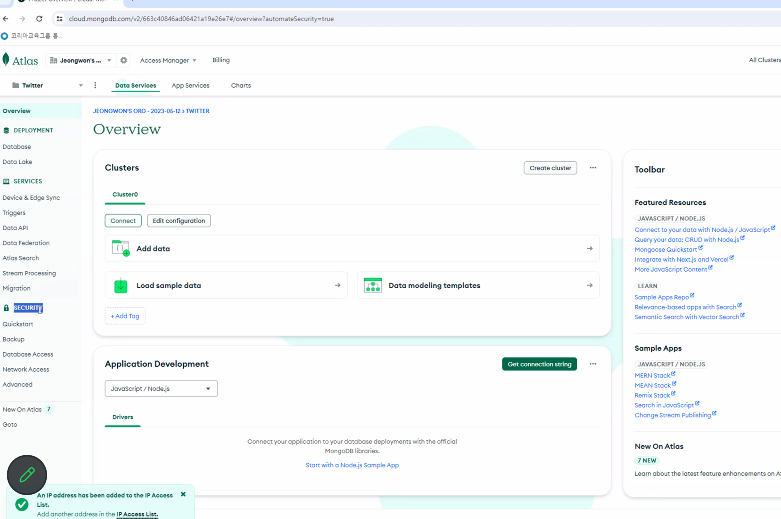Open Start with a Node.js Sample App link
781x519 pixels.
(x=352, y=465)
